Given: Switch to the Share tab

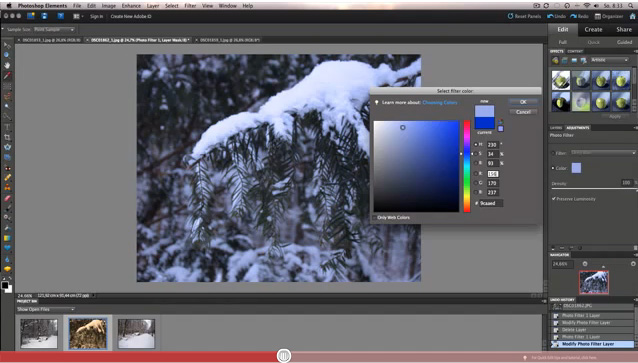Looking at the screenshot, I should coord(624,29).
